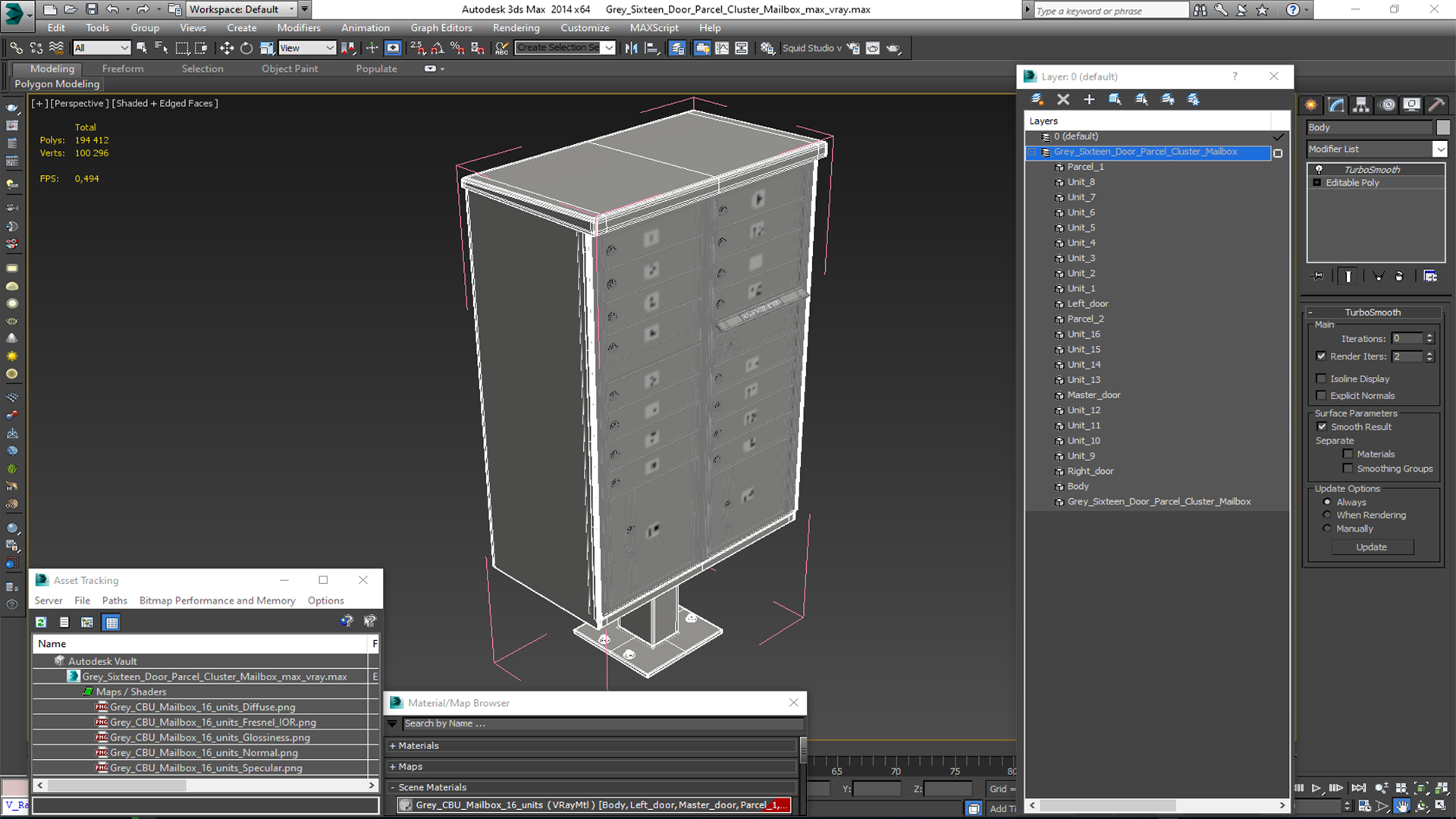Viewport: 1456px width, 819px height.
Task: Click Pin Stack icon under modifier stack
Action: tap(1318, 276)
